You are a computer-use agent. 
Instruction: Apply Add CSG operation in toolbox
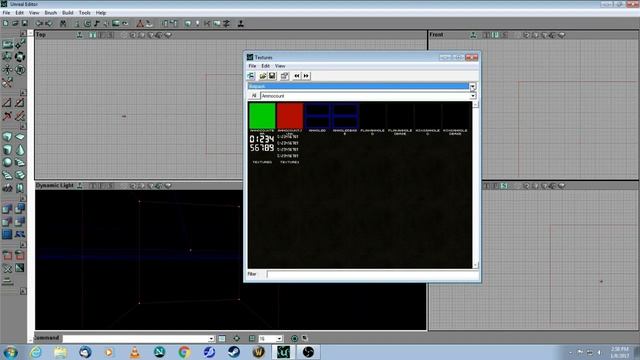point(7,209)
